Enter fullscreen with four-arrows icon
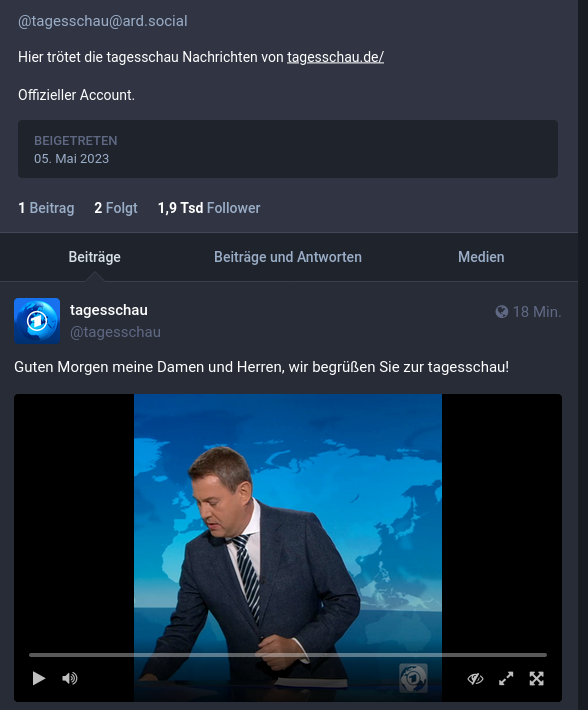This screenshot has width=588, height=710. (x=536, y=678)
